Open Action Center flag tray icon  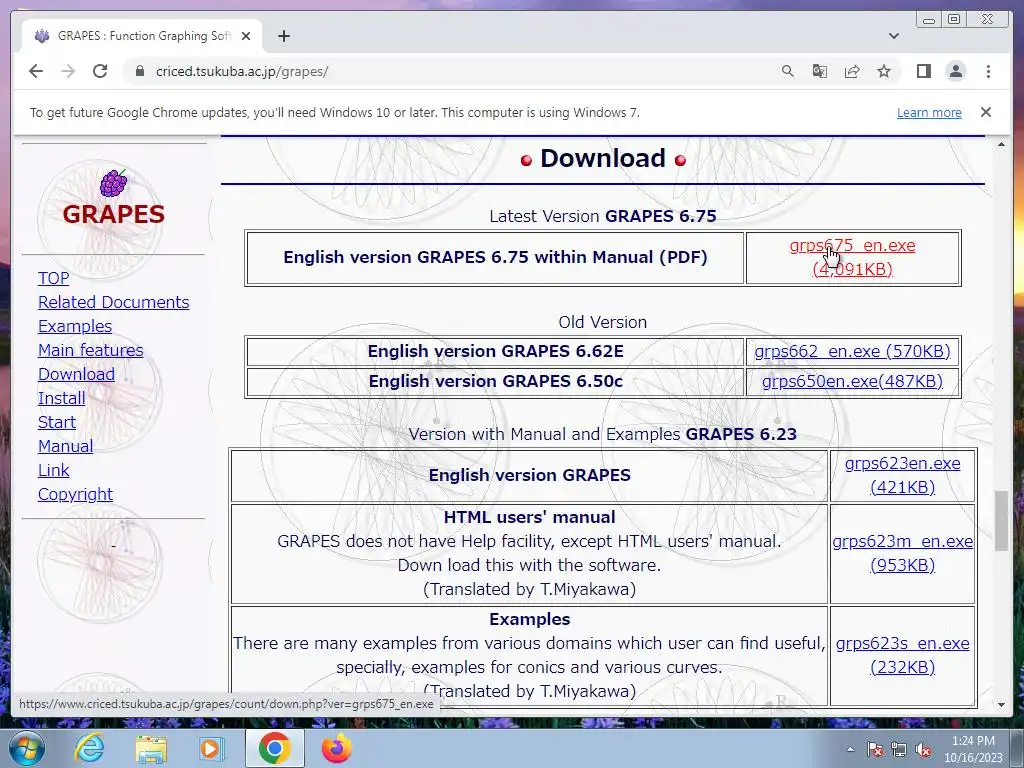click(x=875, y=750)
